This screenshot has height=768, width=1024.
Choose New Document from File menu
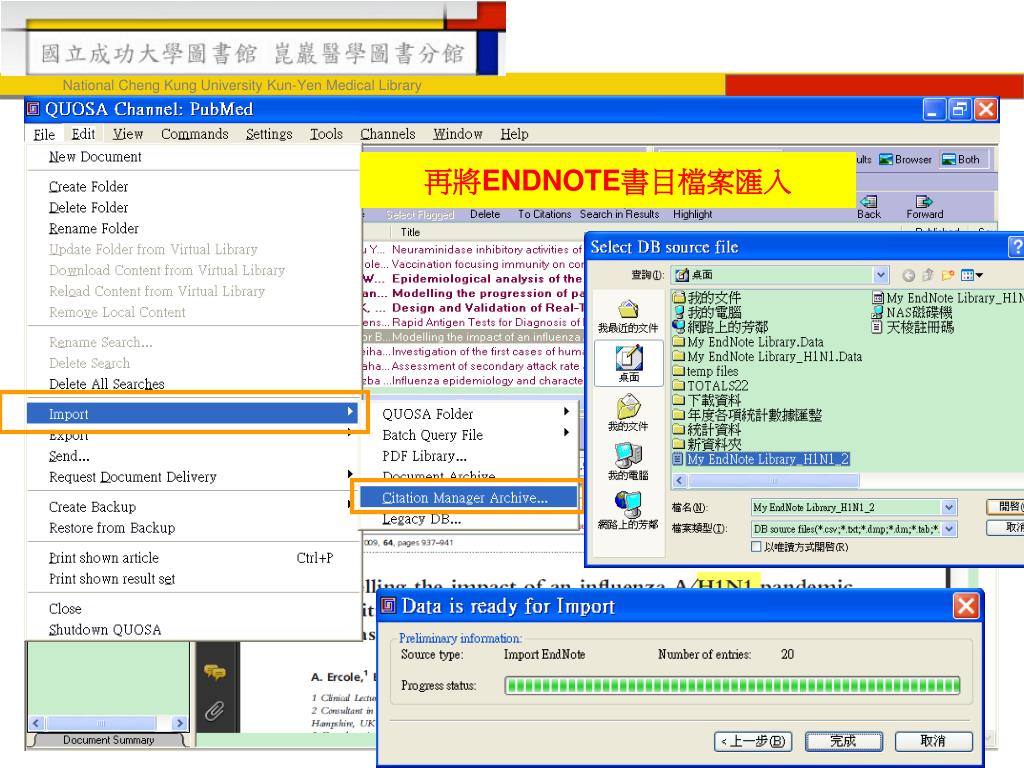95,157
